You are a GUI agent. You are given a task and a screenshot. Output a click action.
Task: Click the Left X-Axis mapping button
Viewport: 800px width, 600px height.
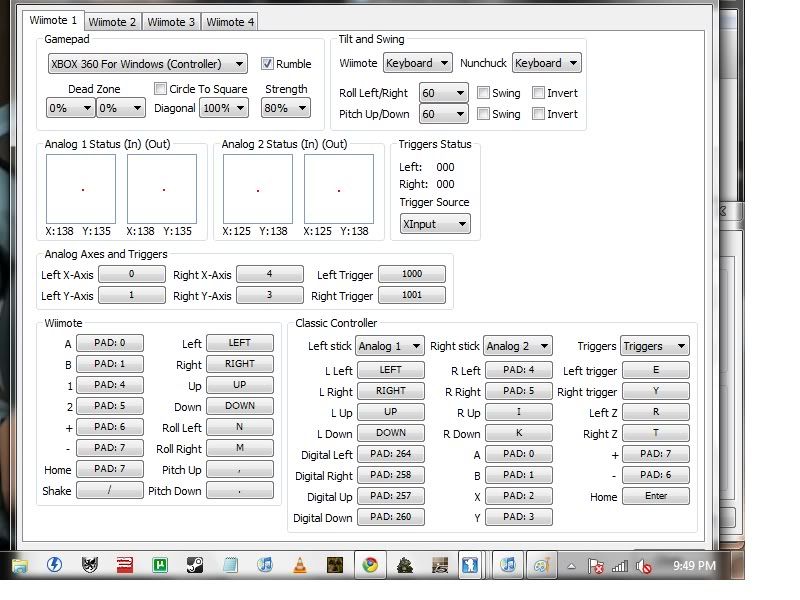(x=132, y=274)
